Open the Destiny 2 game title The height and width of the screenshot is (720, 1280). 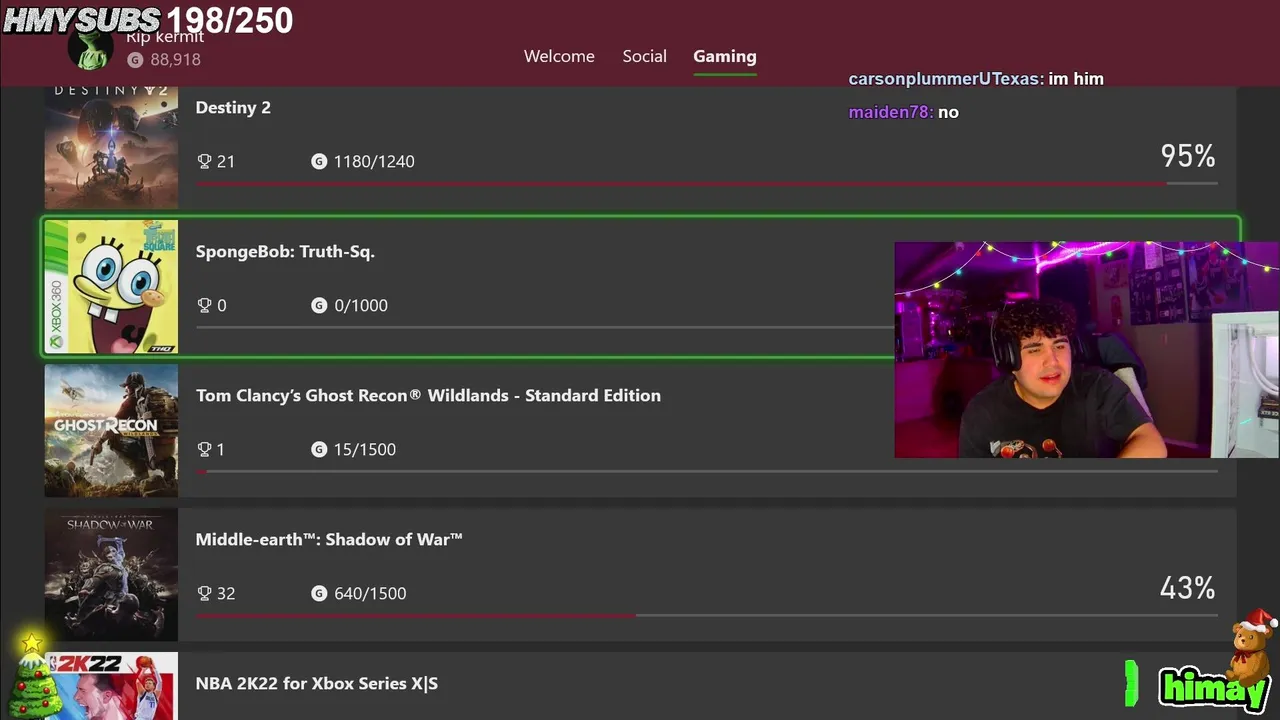click(233, 107)
